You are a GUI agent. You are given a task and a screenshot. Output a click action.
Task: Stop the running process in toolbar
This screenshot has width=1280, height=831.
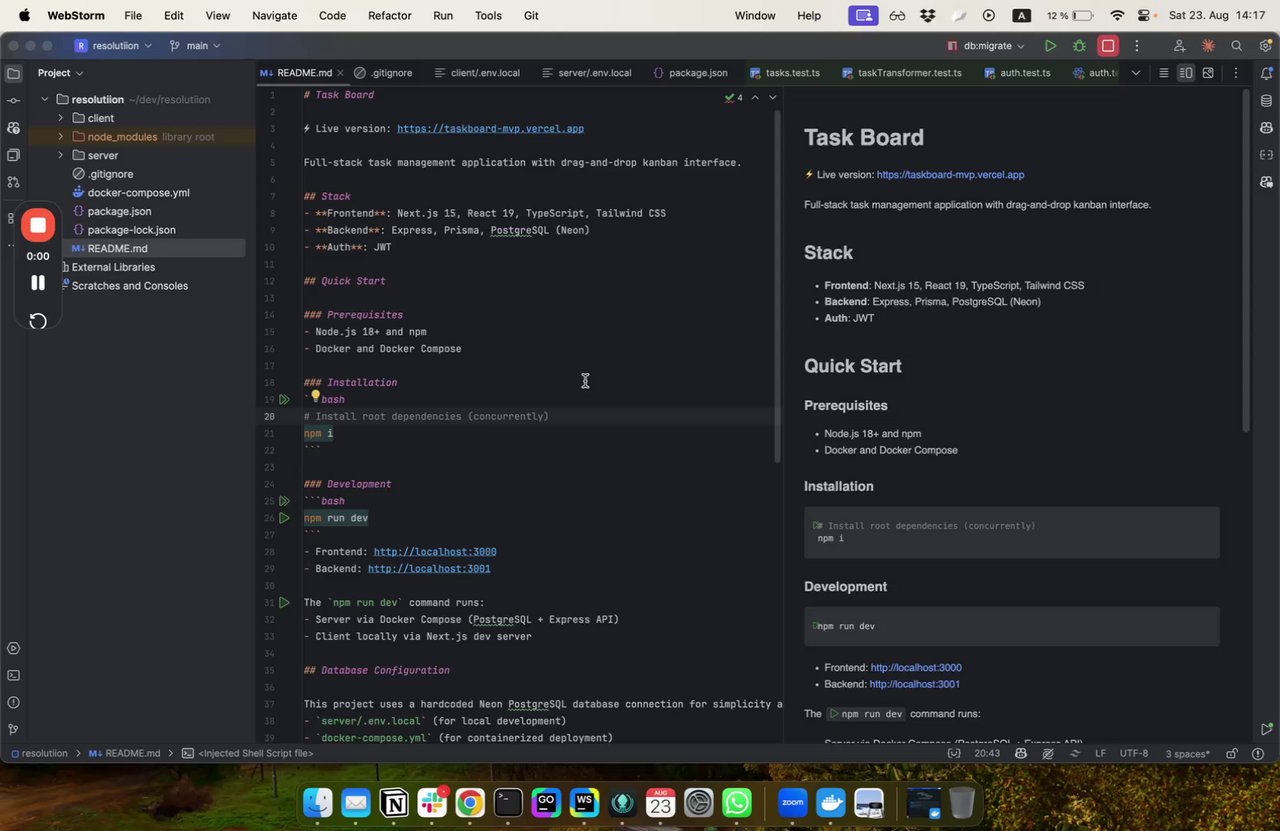(1108, 46)
